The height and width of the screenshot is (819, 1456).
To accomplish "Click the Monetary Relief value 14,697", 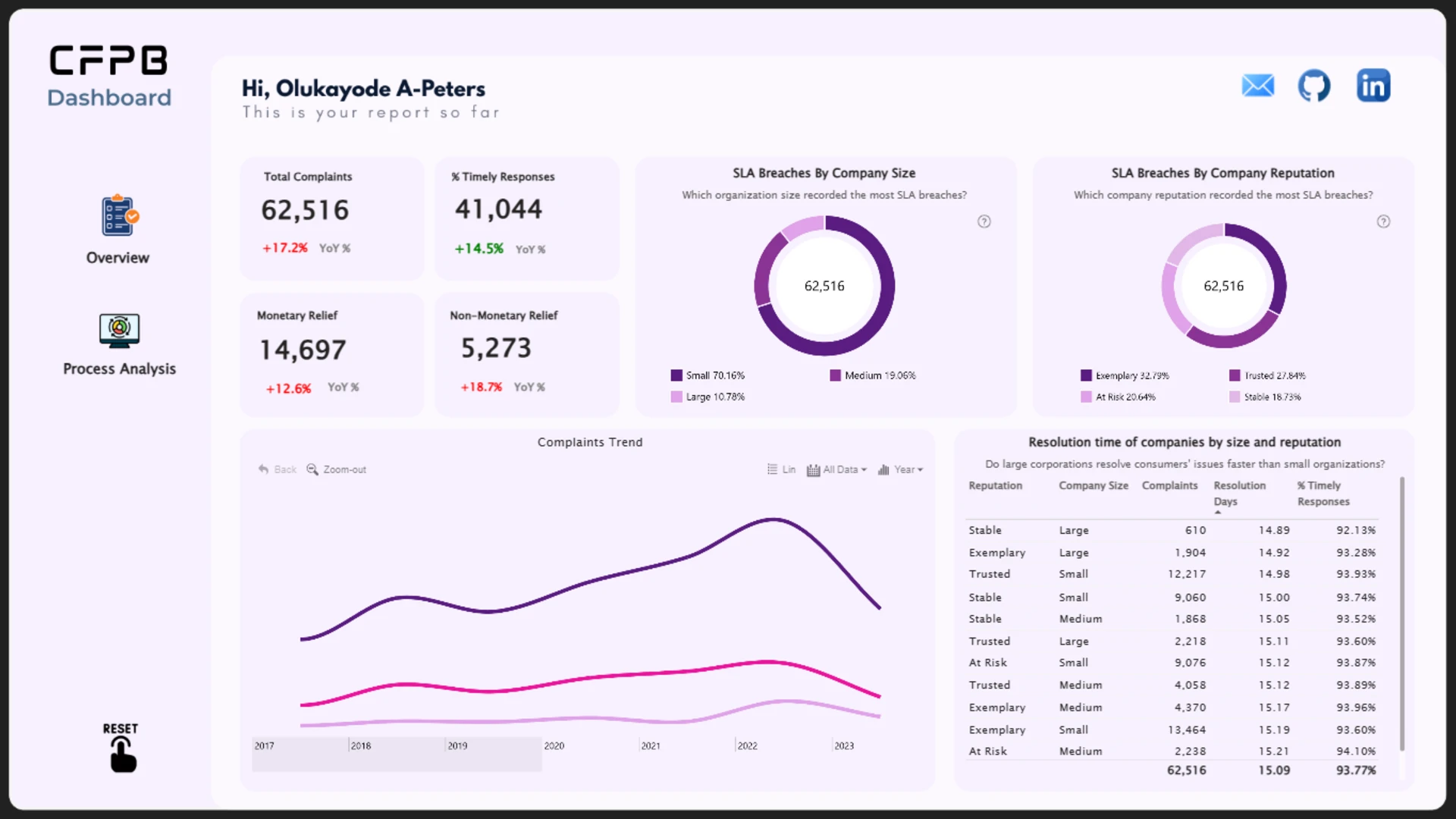I will click(x=303, y=350).
